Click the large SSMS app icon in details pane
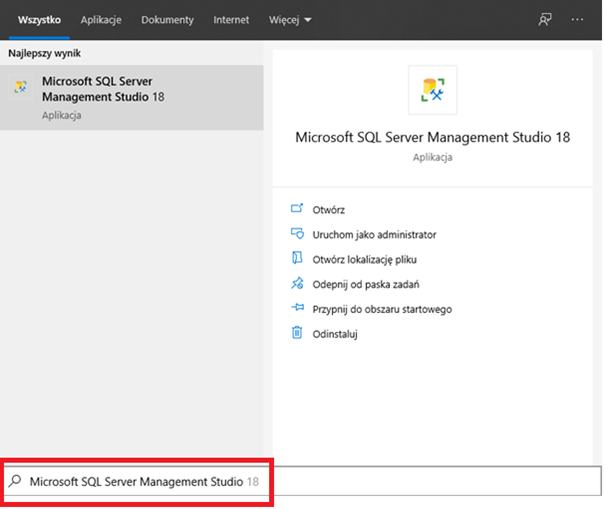 (433, 90)
